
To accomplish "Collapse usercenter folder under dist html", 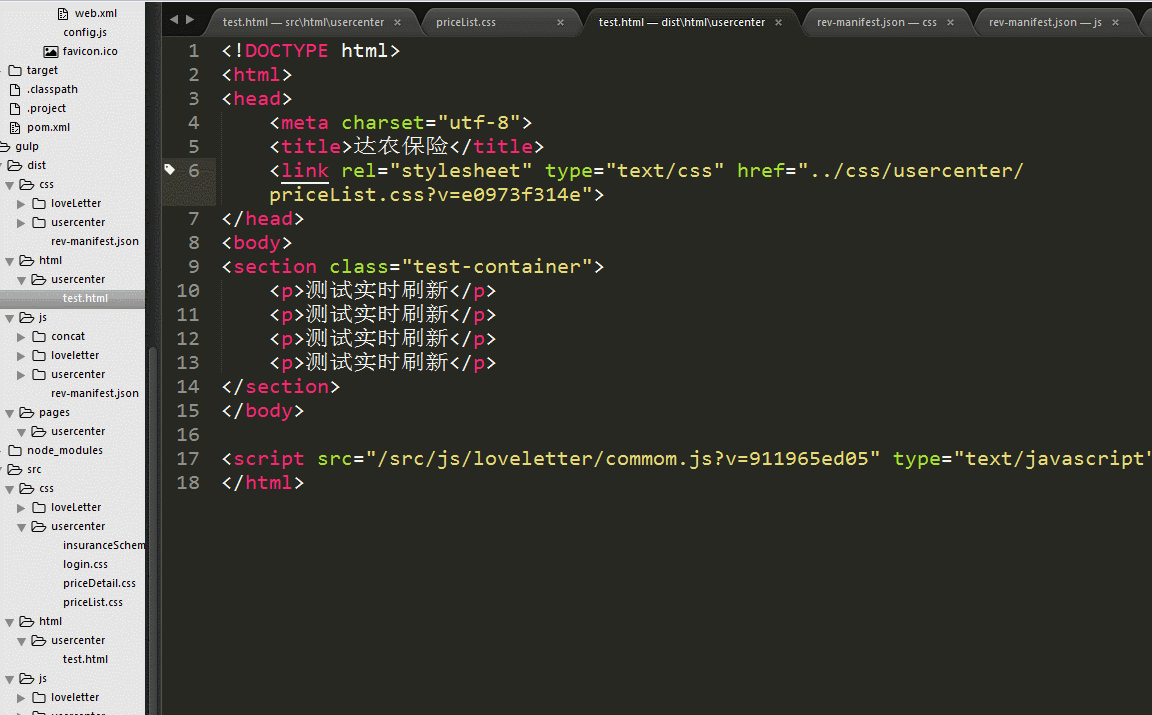I will (x=21, y=280).
